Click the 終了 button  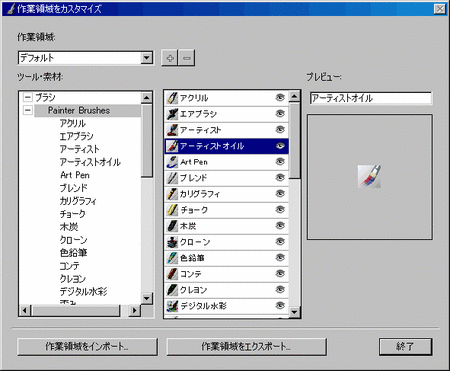click(405, 347)
